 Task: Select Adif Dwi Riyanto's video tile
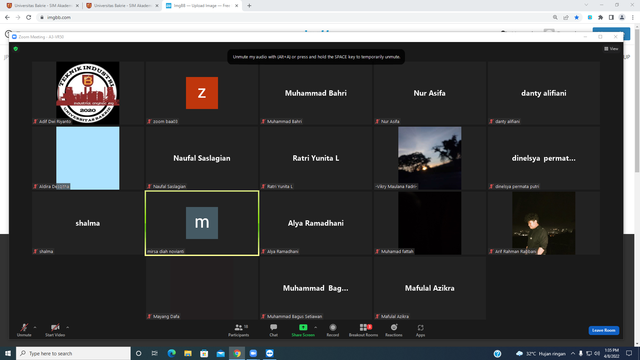coord(88,93)
